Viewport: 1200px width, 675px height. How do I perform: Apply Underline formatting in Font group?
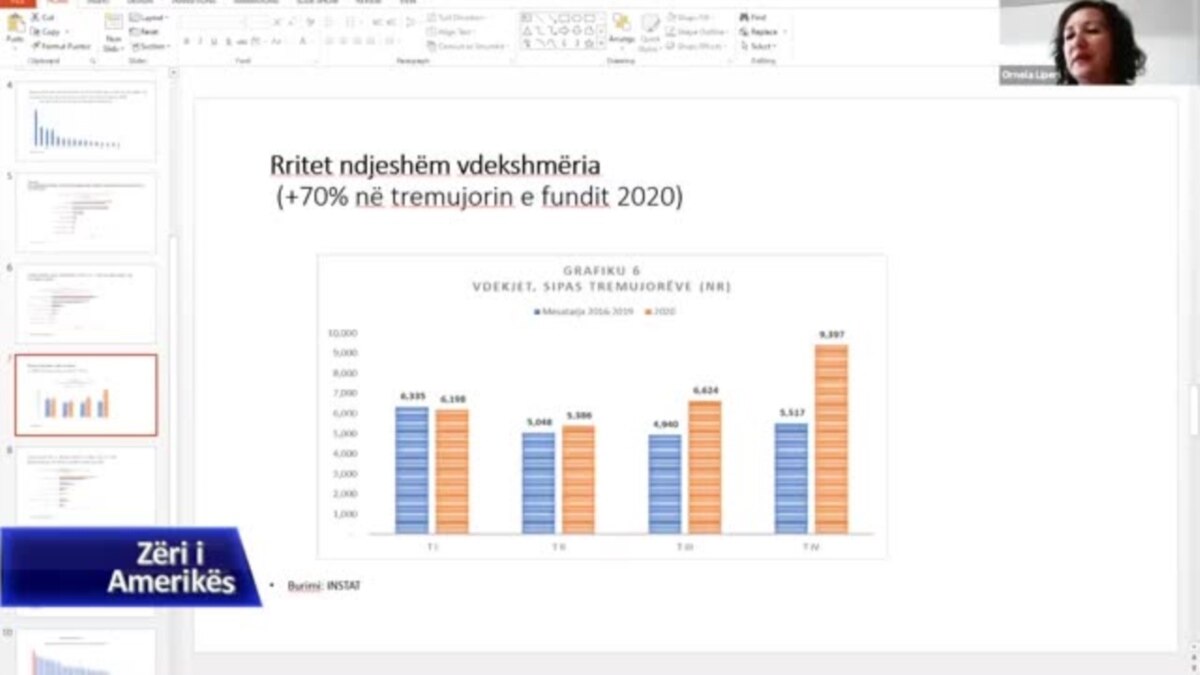[x=214, y=41]
